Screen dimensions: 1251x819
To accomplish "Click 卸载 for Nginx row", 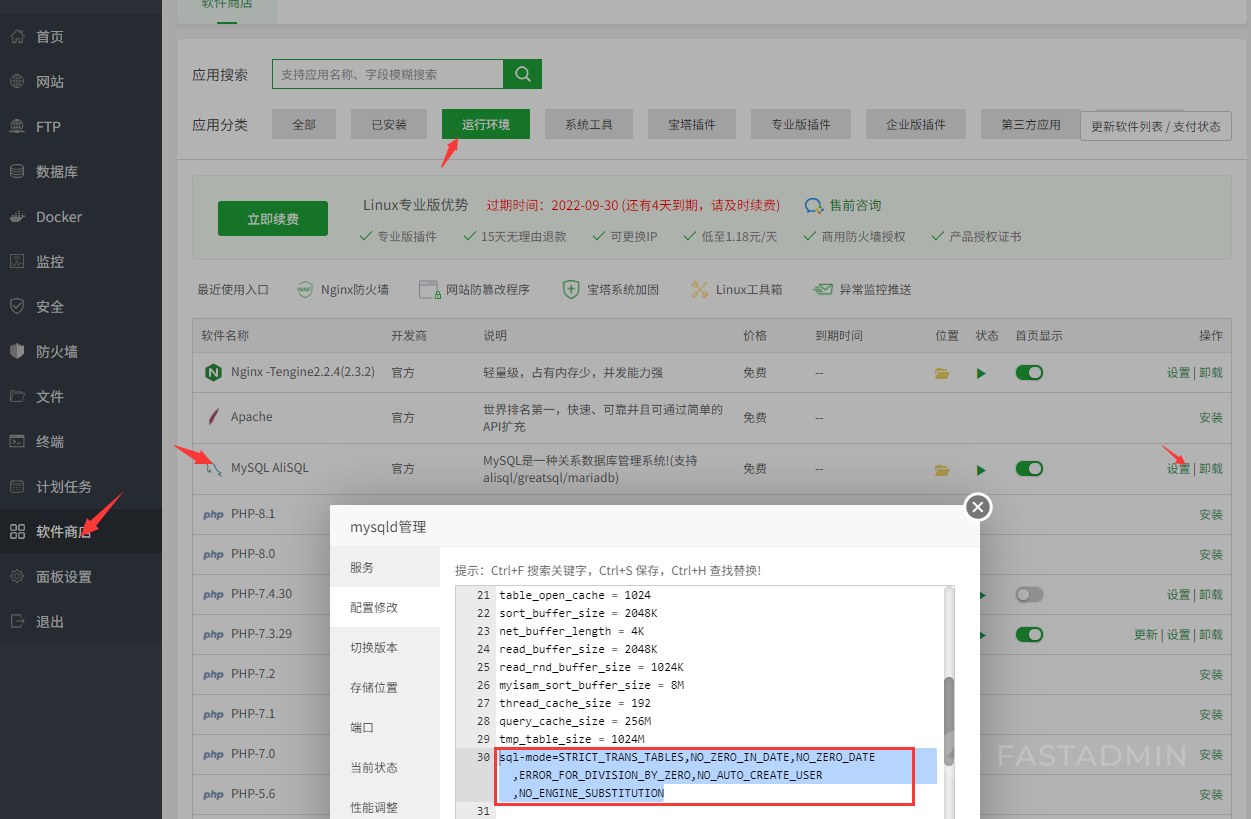I will tap(1211, 373).
